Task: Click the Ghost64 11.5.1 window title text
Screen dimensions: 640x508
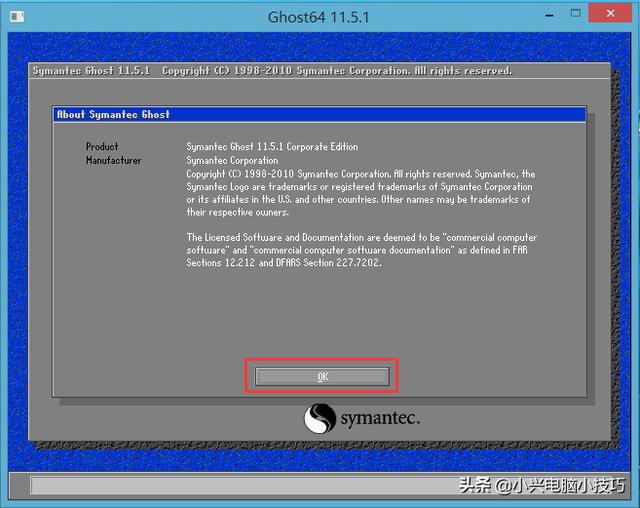Action: click(318, 17)
